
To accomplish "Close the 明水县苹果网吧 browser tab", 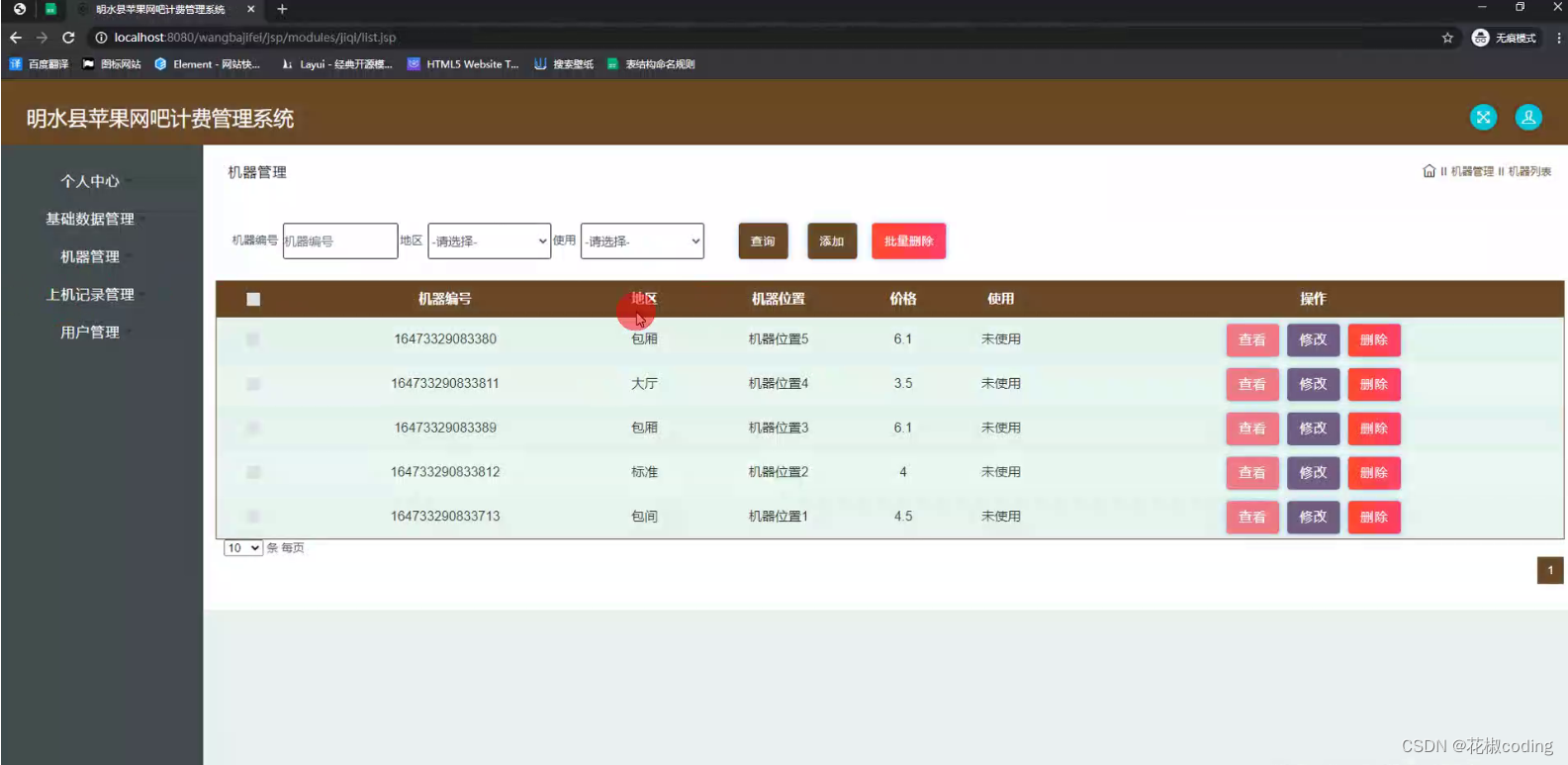I will tap(250, 9).
